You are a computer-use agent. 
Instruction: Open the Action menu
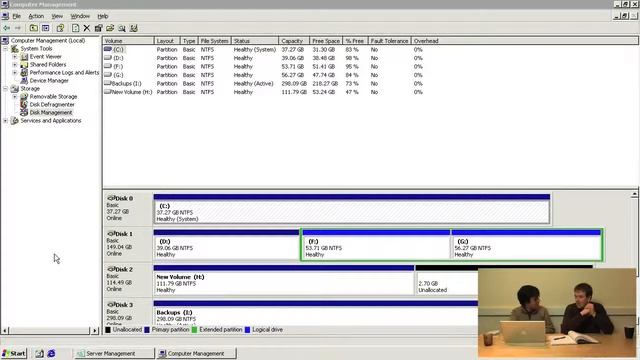tap(36, 16)
